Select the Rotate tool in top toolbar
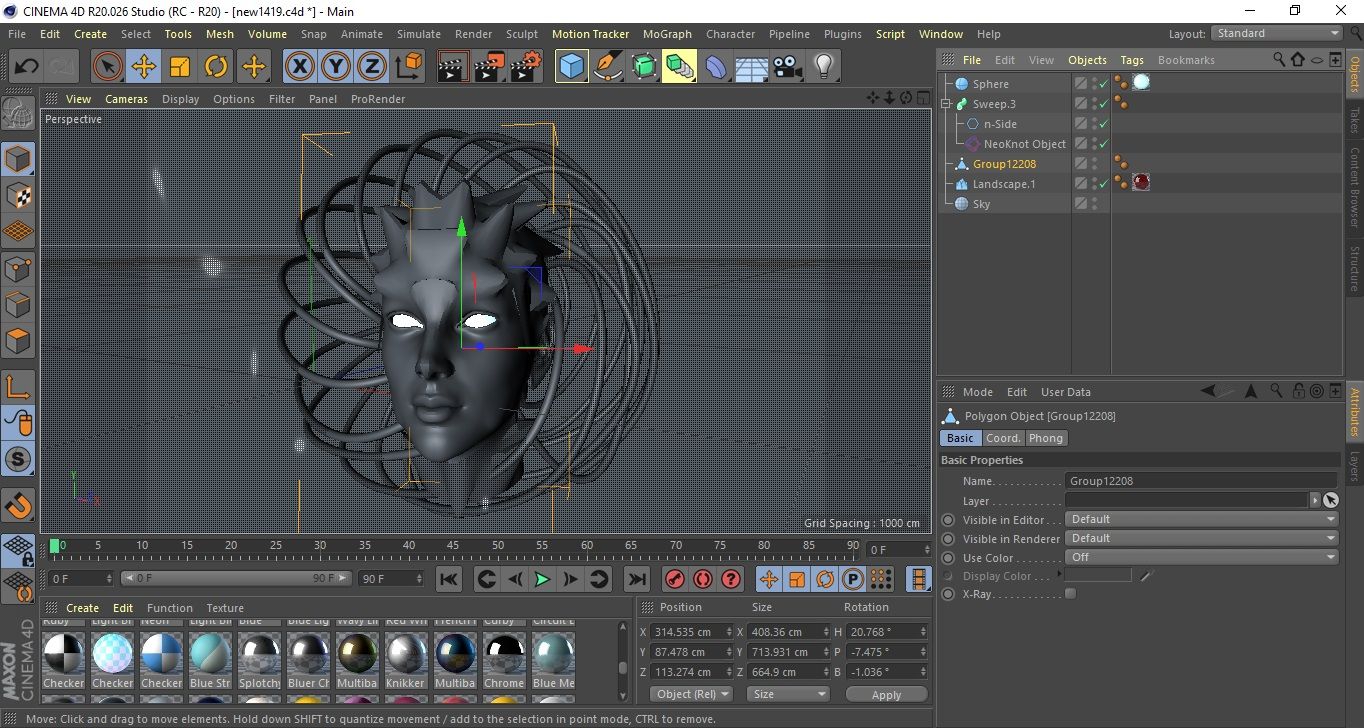 pyautogui.click(x=216, y=67)
